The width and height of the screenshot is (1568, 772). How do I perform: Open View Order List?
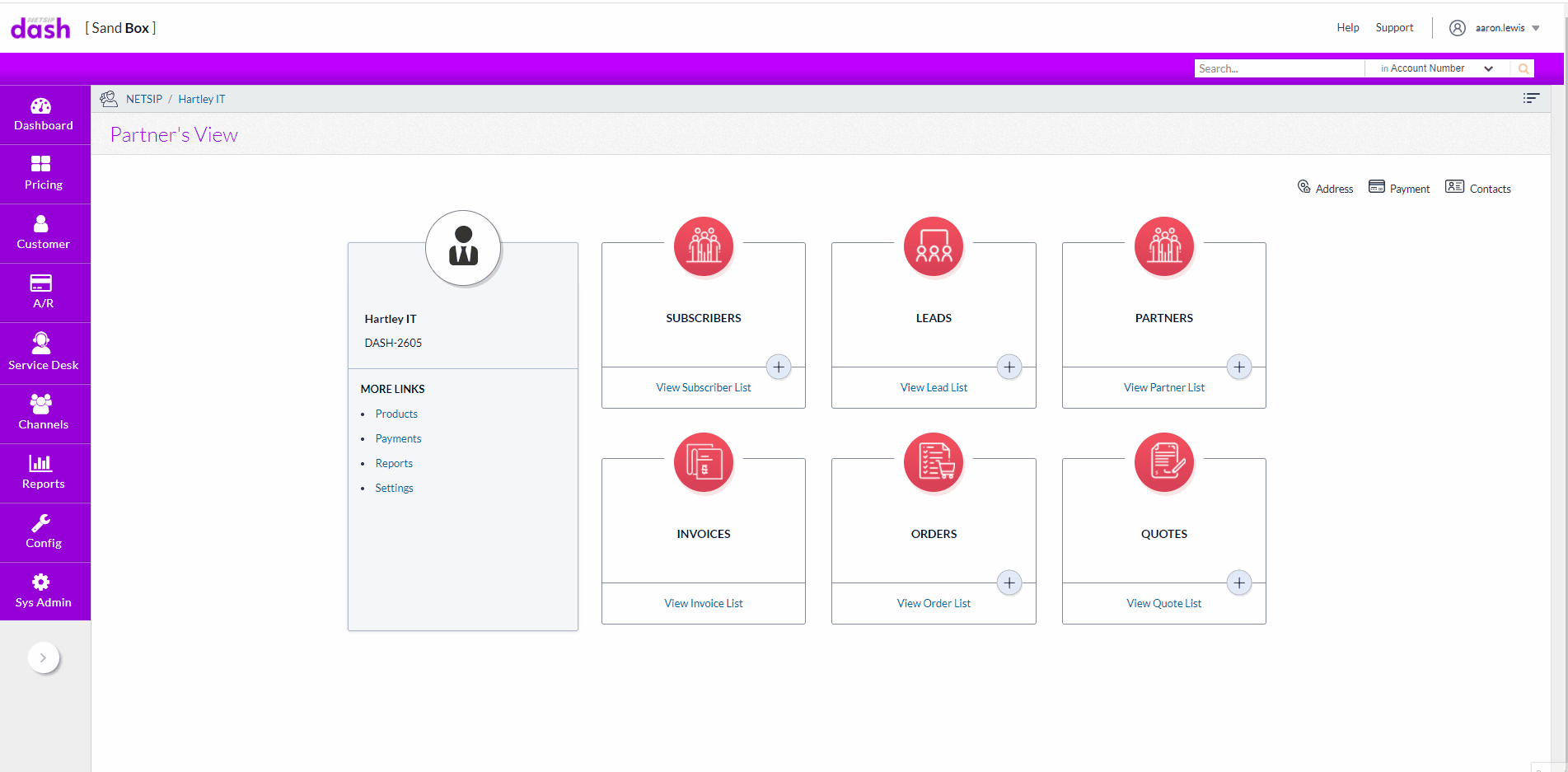(x=934, y=603)
